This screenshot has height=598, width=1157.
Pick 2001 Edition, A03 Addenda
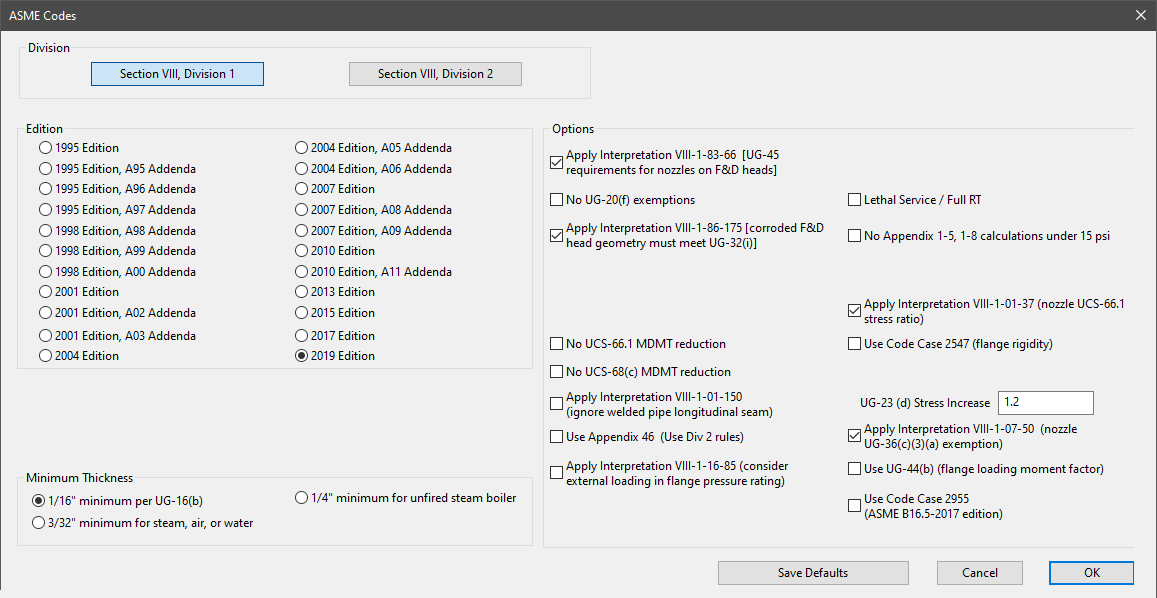coord(45,336)
